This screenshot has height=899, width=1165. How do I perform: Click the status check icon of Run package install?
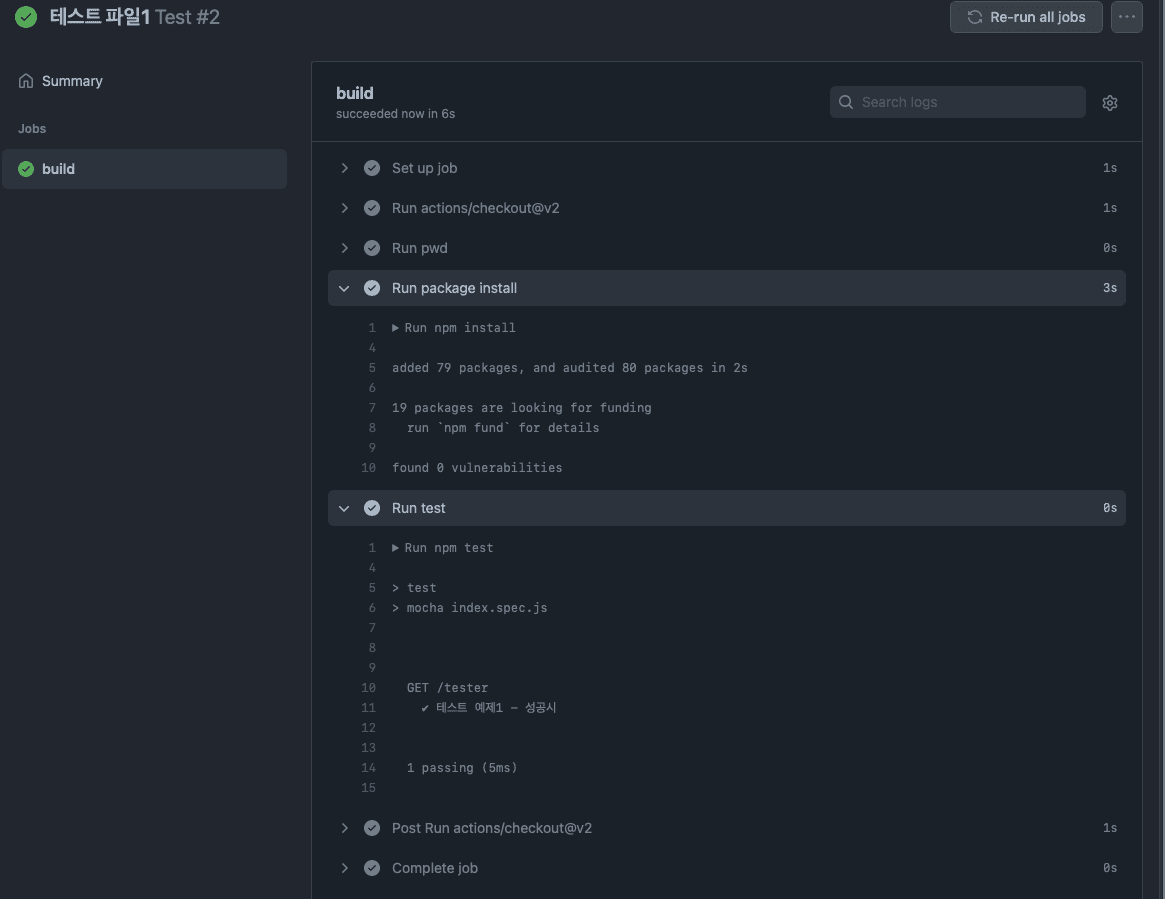coord(372,288)
